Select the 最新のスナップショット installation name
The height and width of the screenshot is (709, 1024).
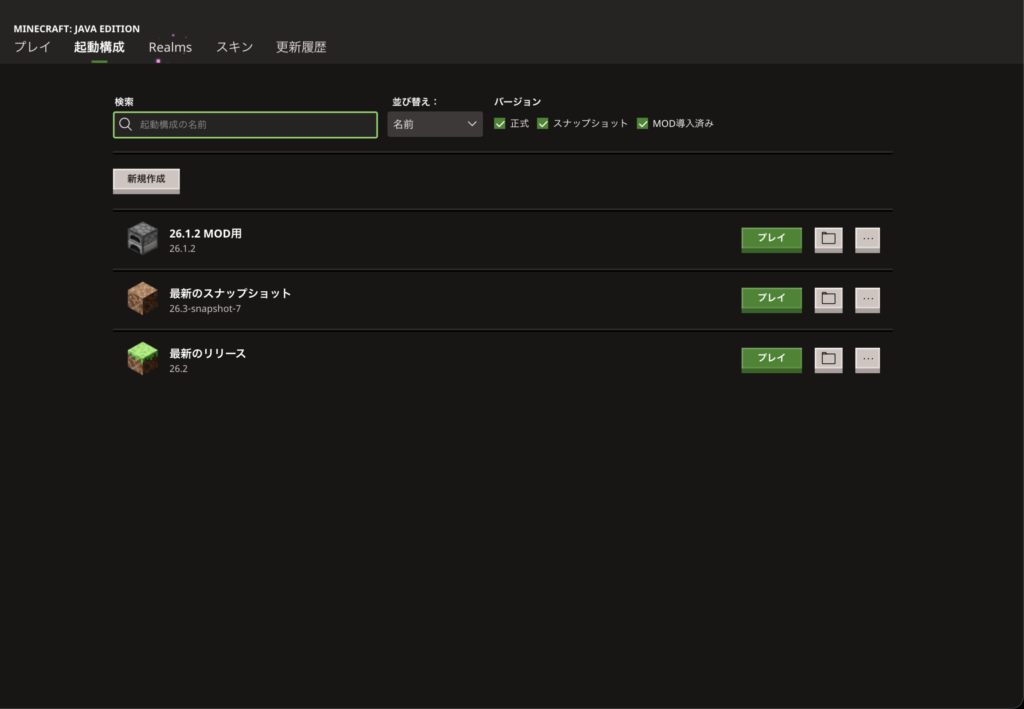pos(230,294)
